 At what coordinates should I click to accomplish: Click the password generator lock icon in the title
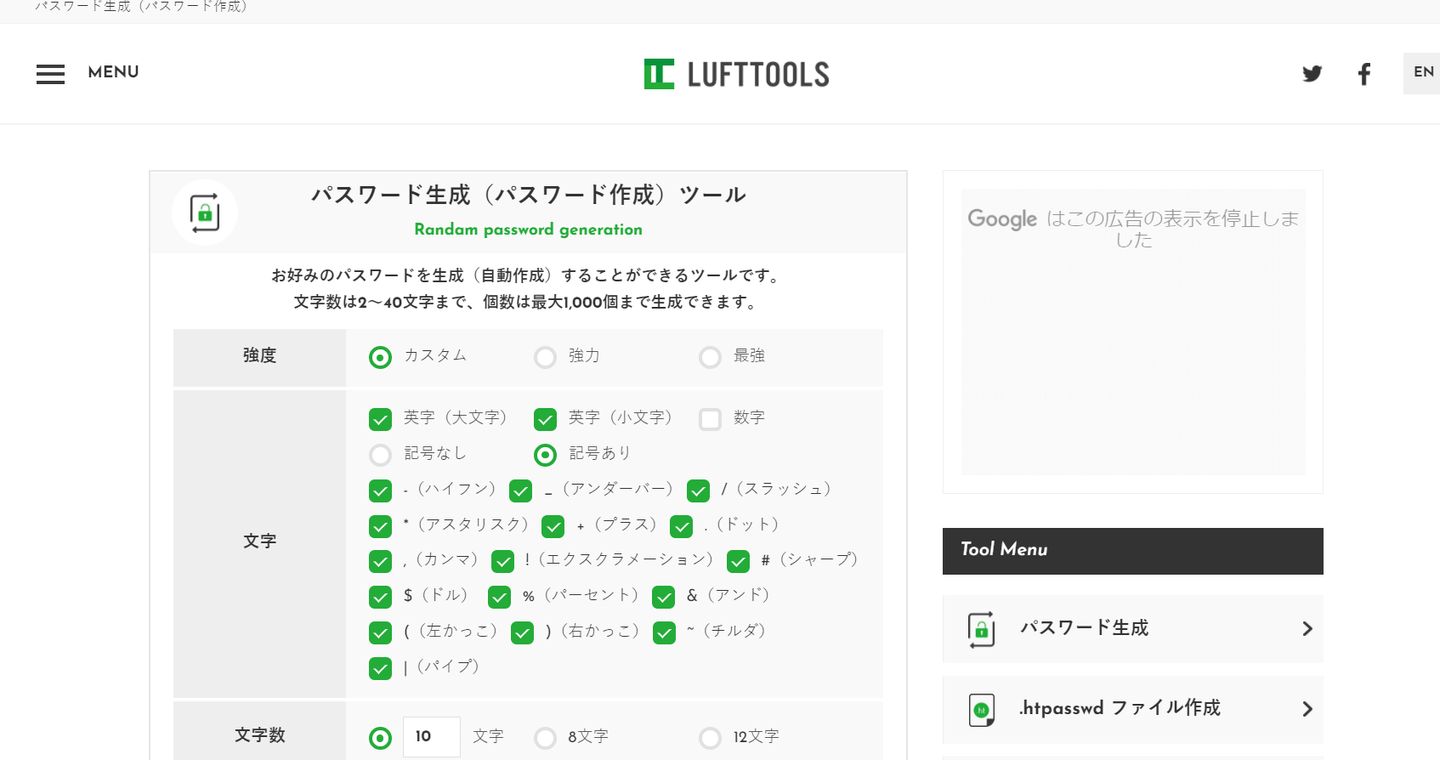click(205, 212)
